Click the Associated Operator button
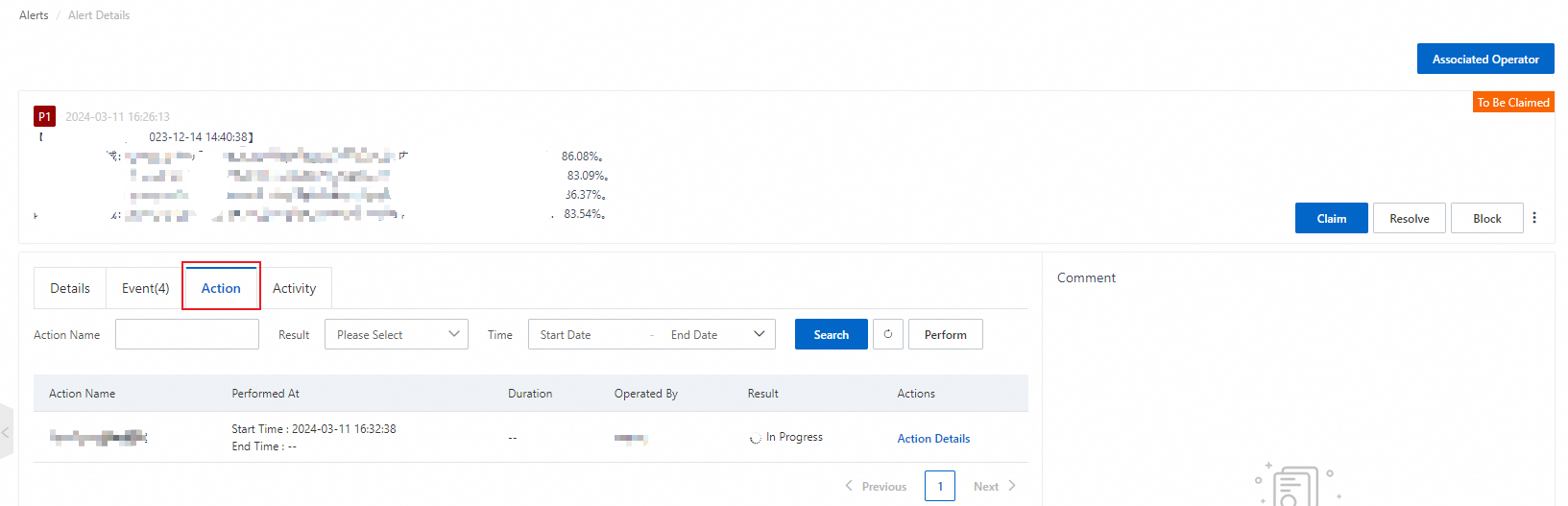The image size is (1568, 506). tap(1485, 59)
